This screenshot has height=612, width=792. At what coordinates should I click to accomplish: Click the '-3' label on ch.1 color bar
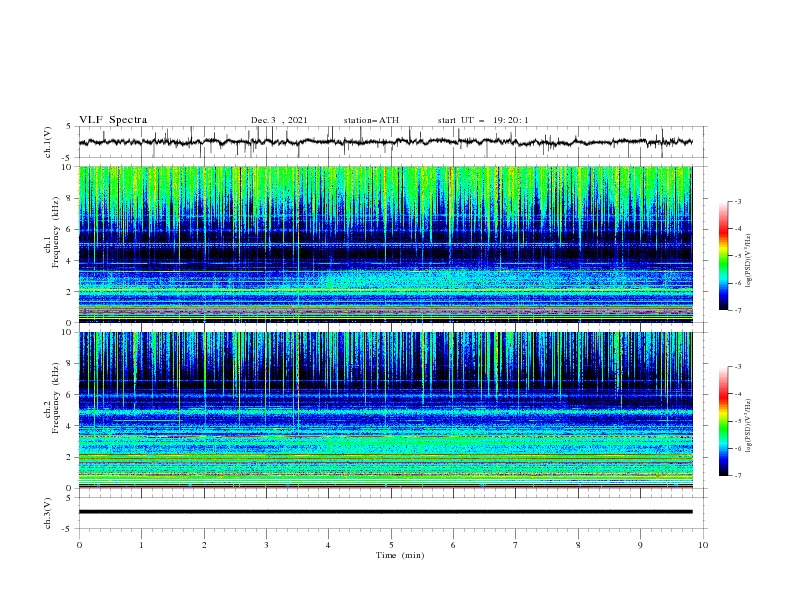tap(737, 202)
